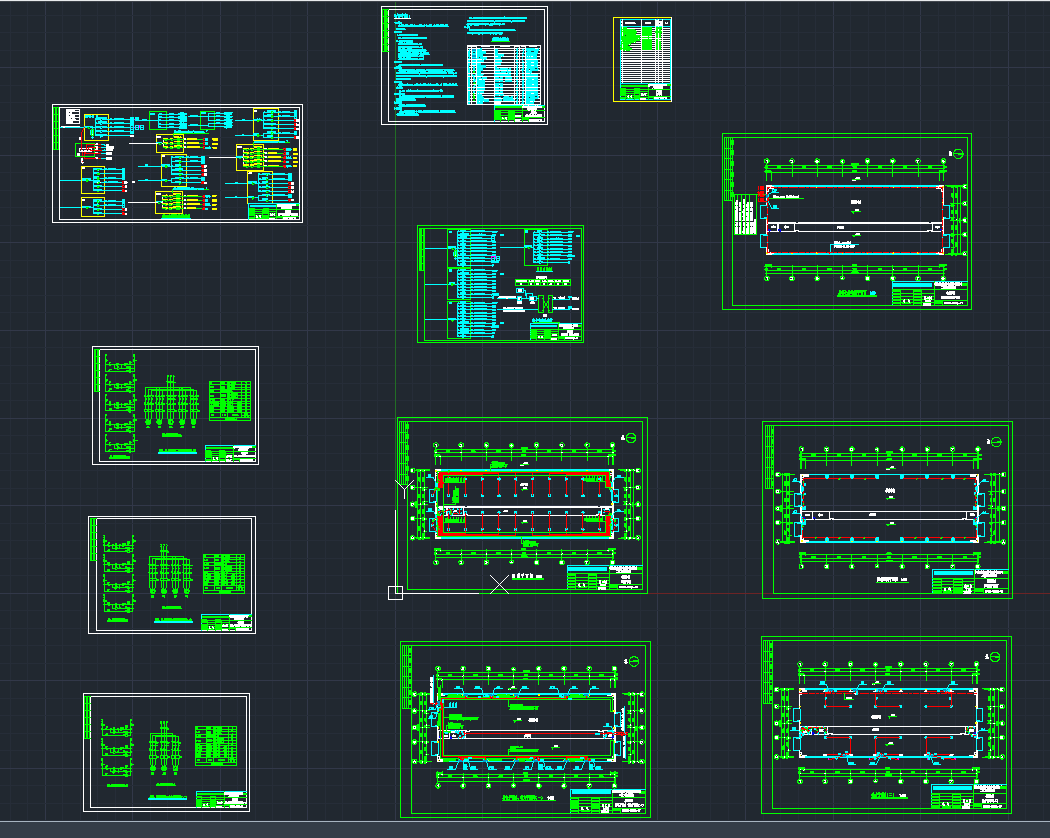Pick north arrow in bottom-center floor plan
This screenshot has height=838, width=1050.
click(633, 661)
